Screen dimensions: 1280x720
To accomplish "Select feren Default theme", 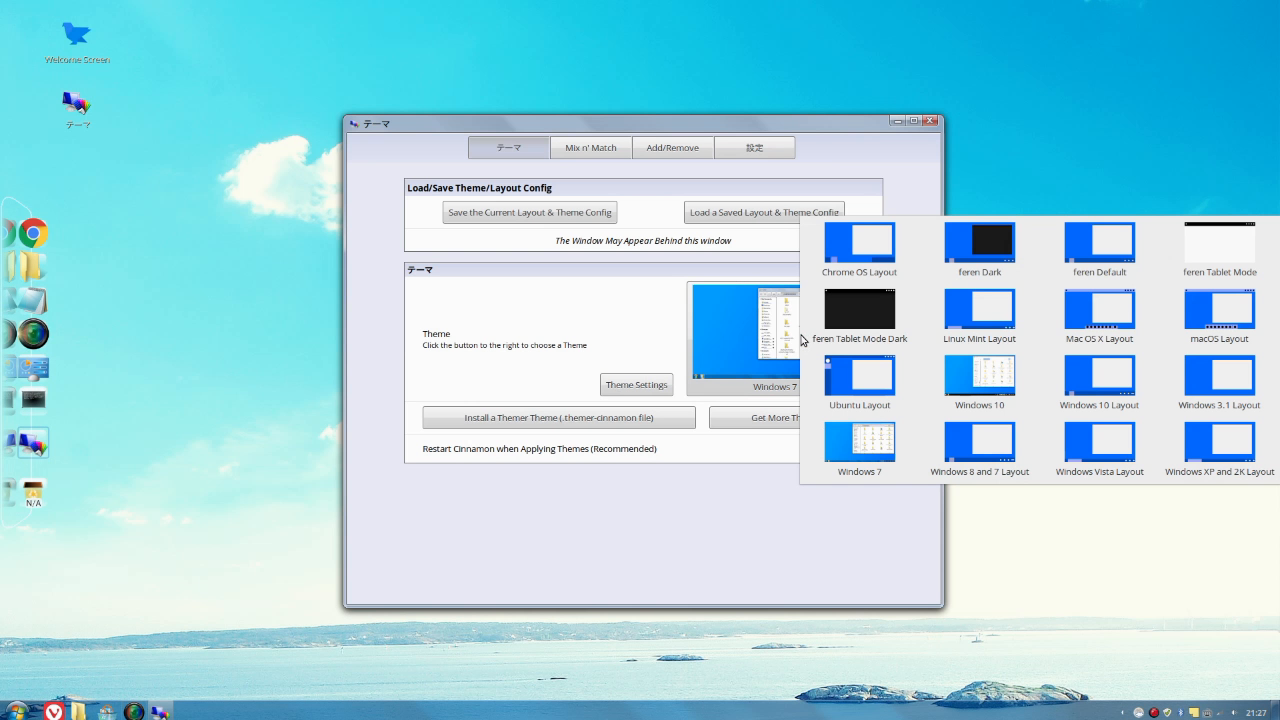I will 1099,250.
